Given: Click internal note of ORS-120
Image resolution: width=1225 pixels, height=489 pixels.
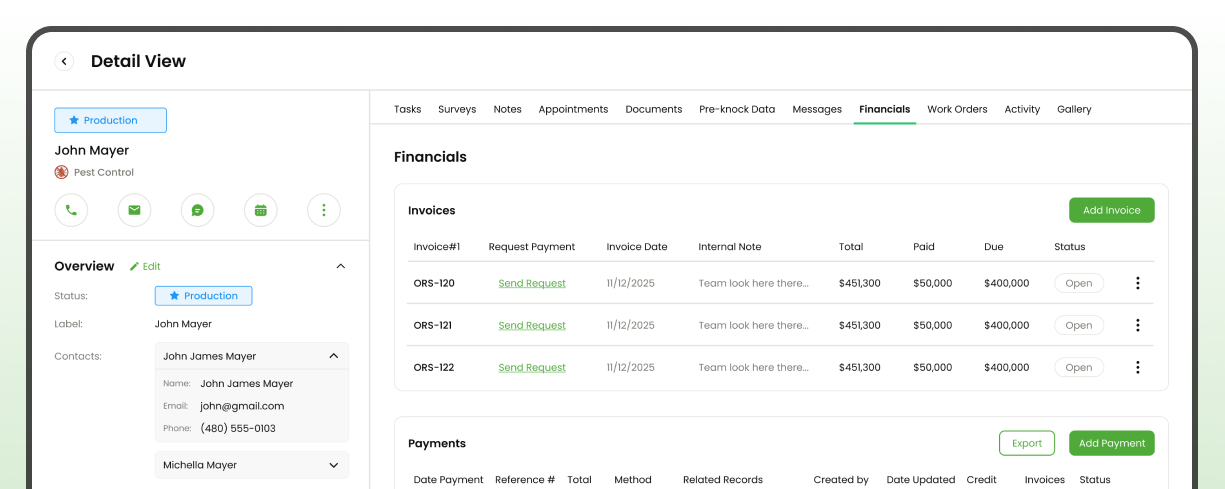Looking at the screenshot, I should pos(754,283).
